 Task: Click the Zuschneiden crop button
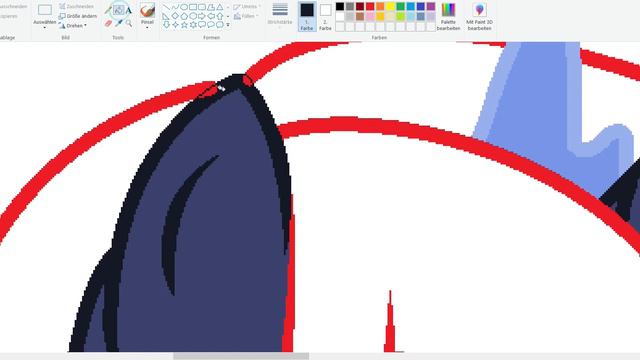[x=76, y=7]
